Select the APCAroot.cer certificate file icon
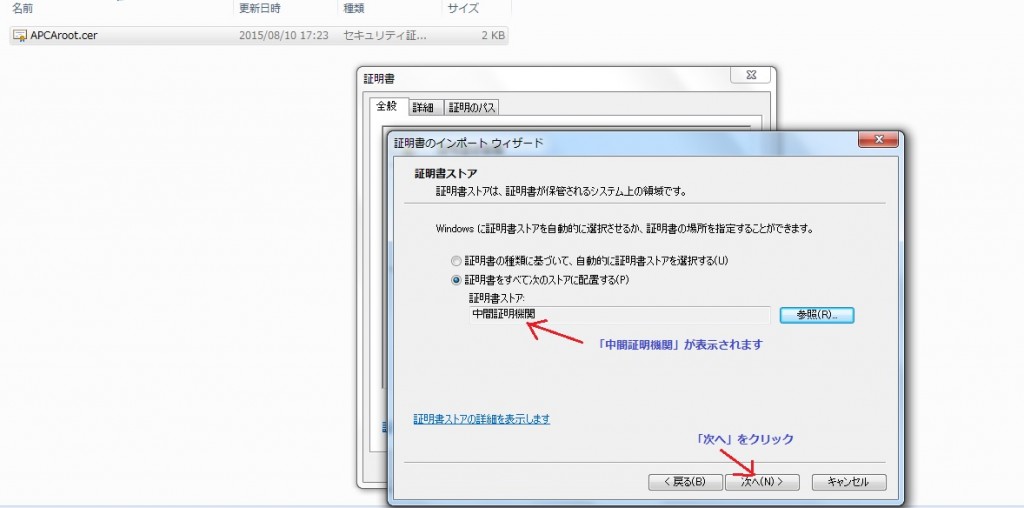 click(20, 35)
